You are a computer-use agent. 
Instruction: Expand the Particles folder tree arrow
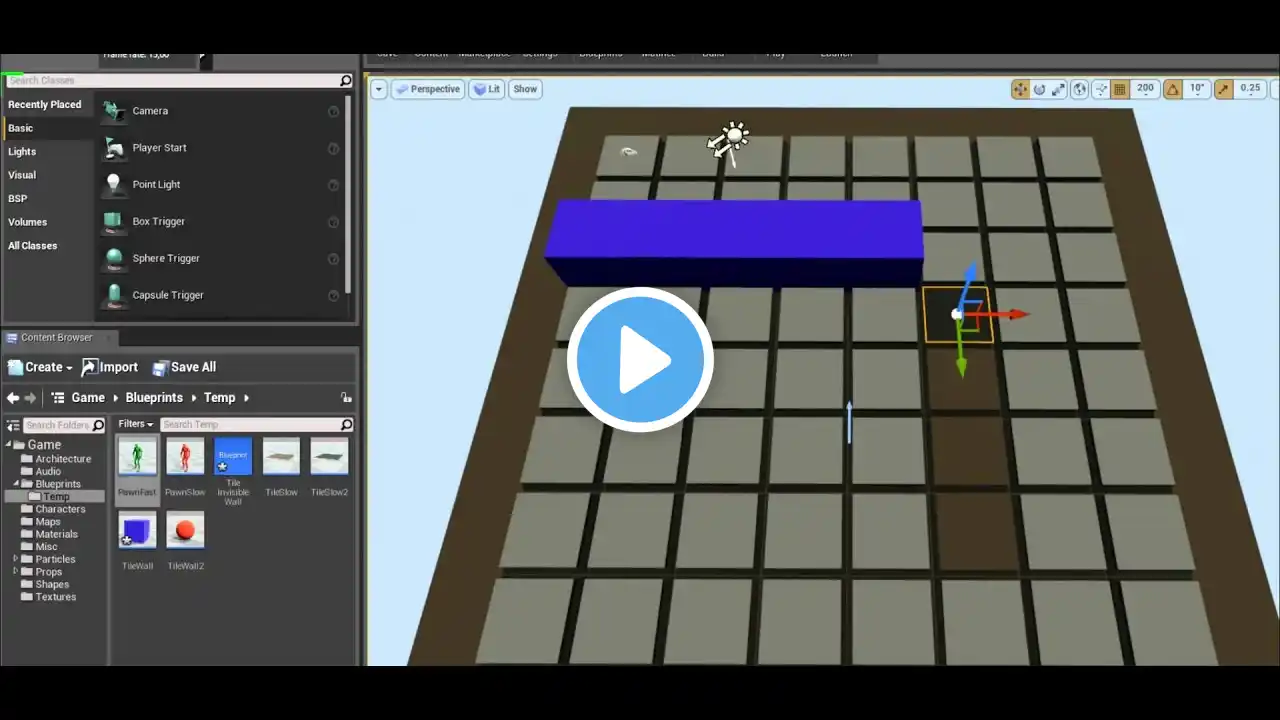coord(17,559)
